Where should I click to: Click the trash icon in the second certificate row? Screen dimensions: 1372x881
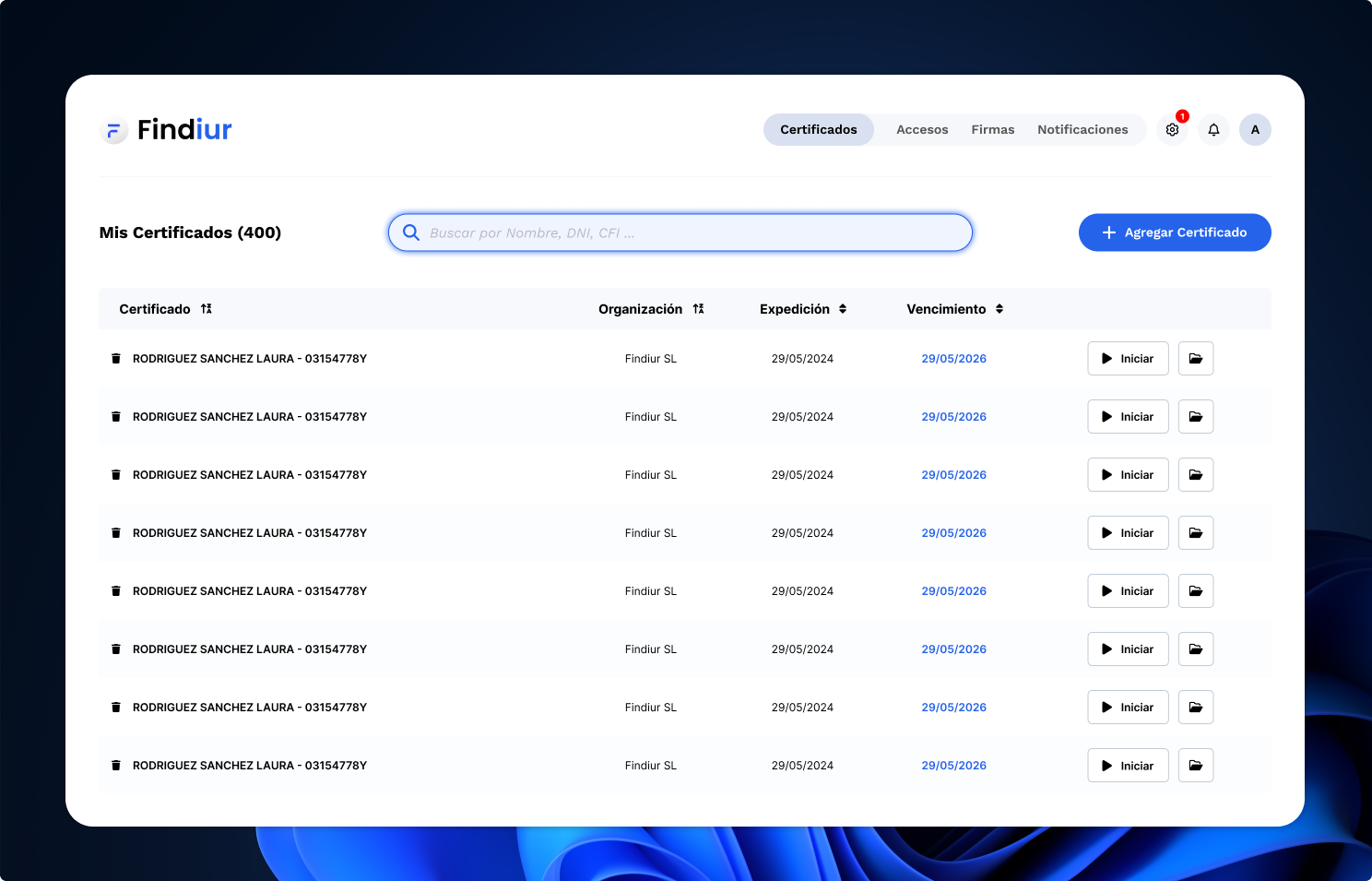point(116,416)
